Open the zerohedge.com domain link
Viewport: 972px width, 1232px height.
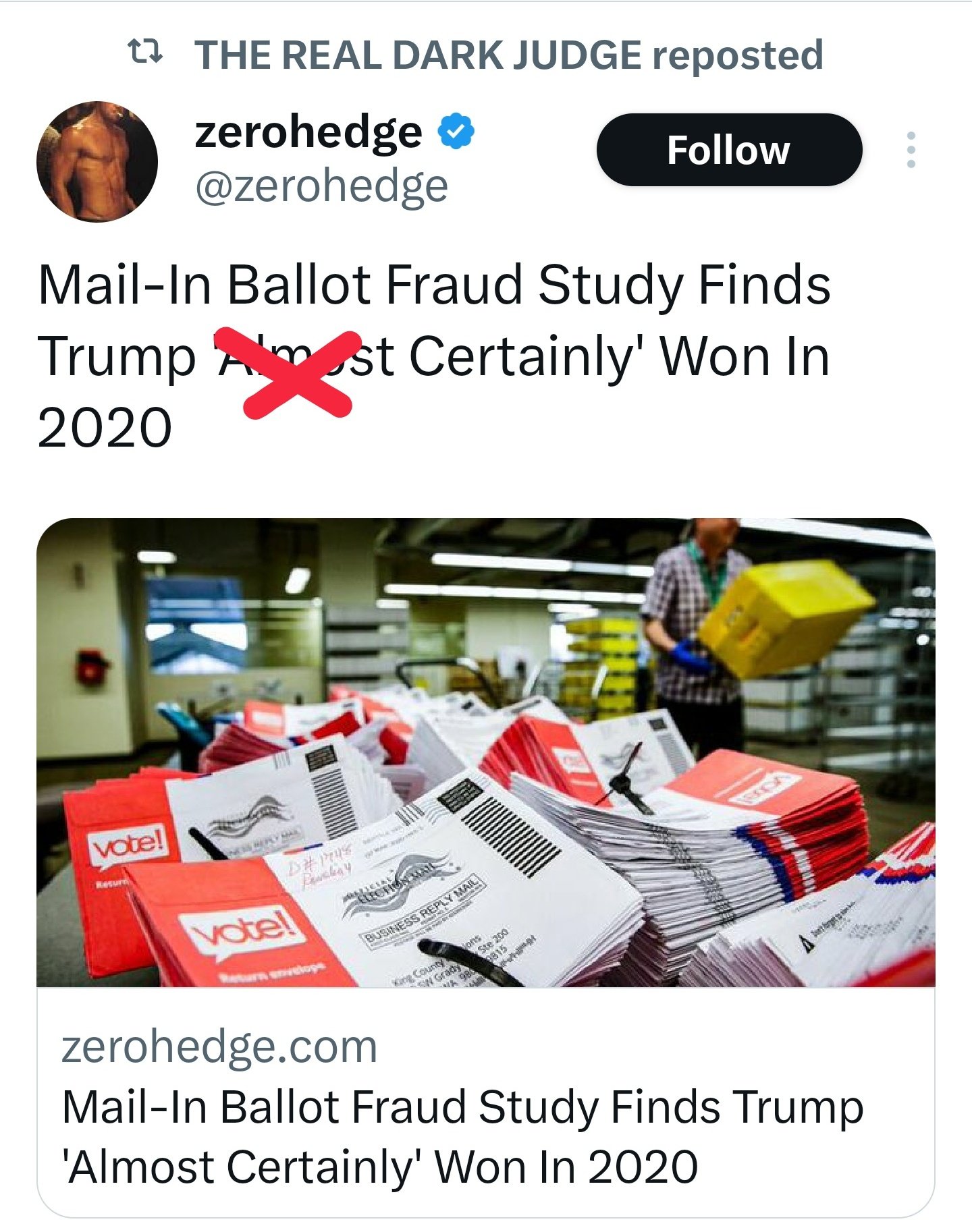[x=219, y=1047]
